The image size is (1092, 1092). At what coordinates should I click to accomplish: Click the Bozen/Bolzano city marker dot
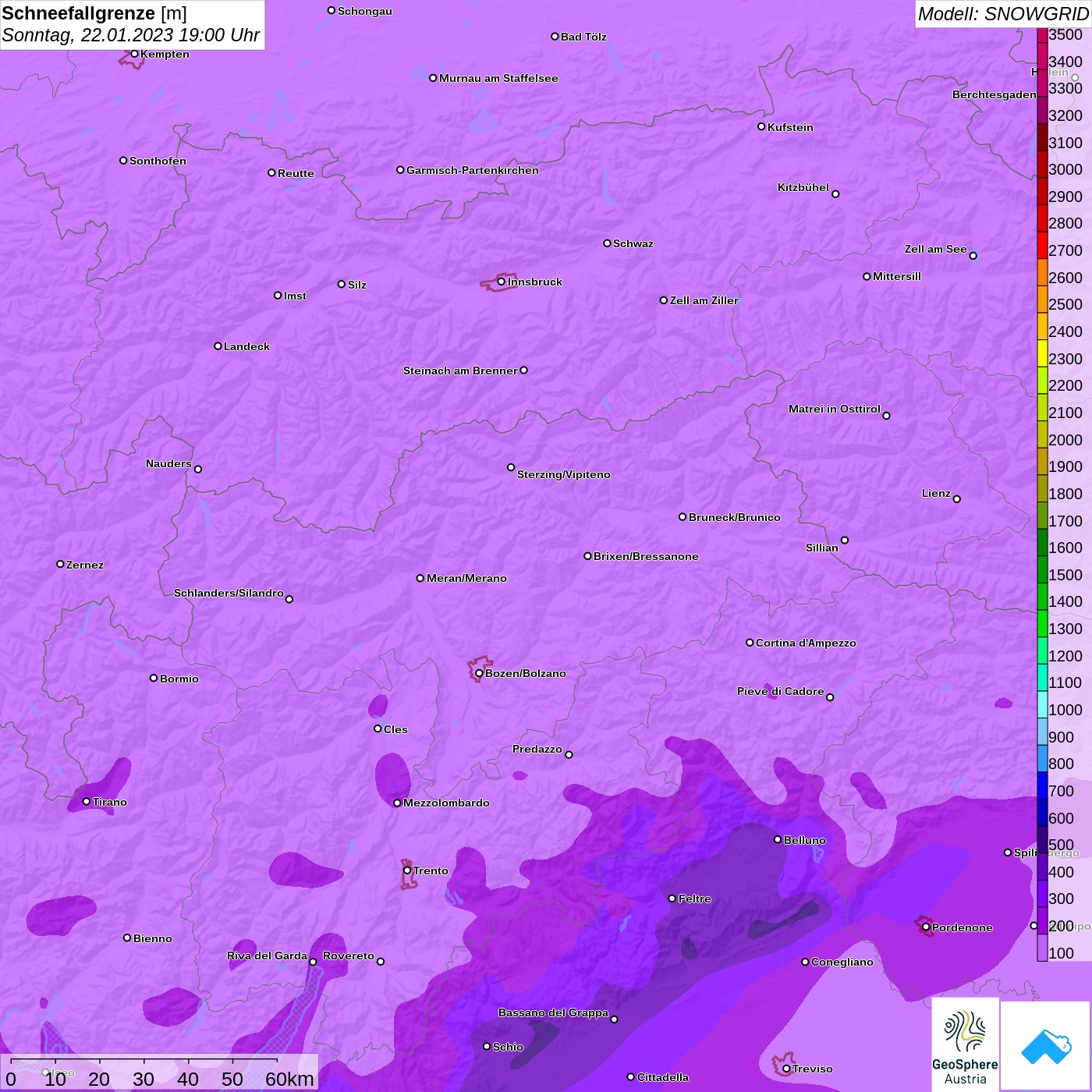[x=479, y=673]
